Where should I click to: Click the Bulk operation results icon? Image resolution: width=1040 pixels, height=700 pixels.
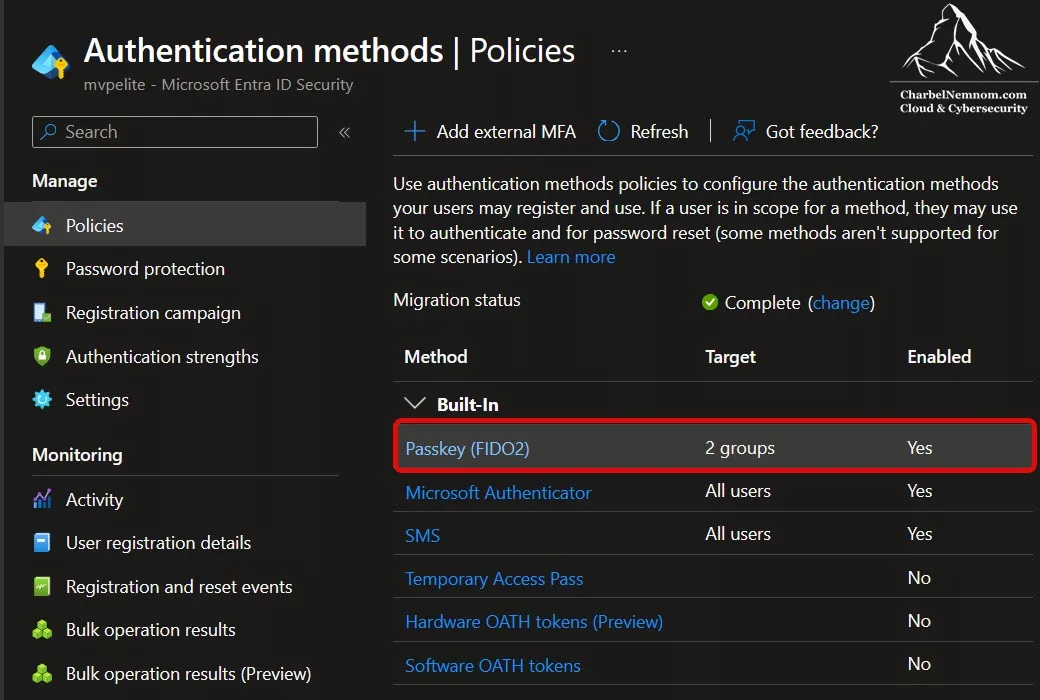(x=42, y=630)
